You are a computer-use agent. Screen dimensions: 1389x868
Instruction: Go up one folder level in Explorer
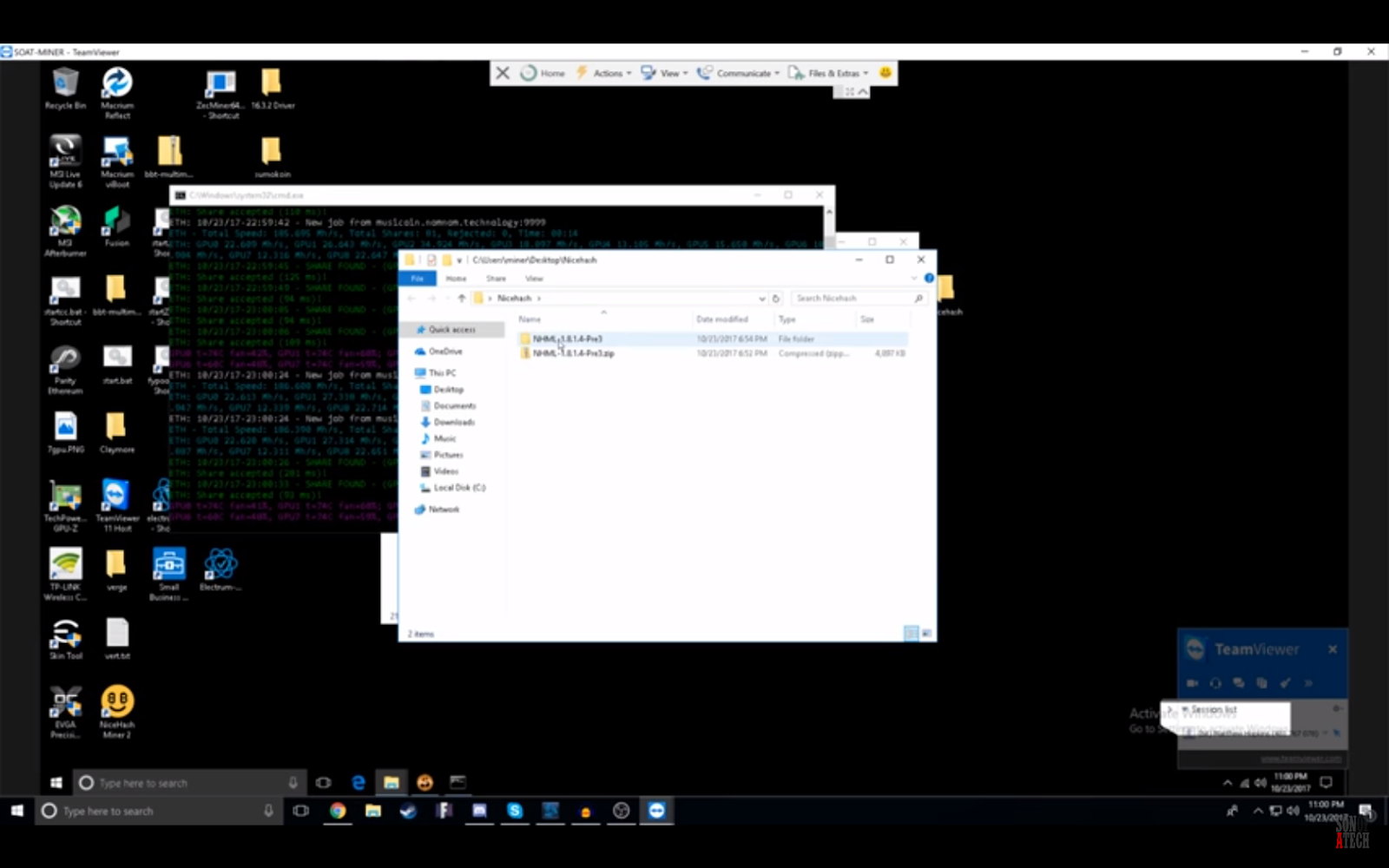[x=462, y=298]
